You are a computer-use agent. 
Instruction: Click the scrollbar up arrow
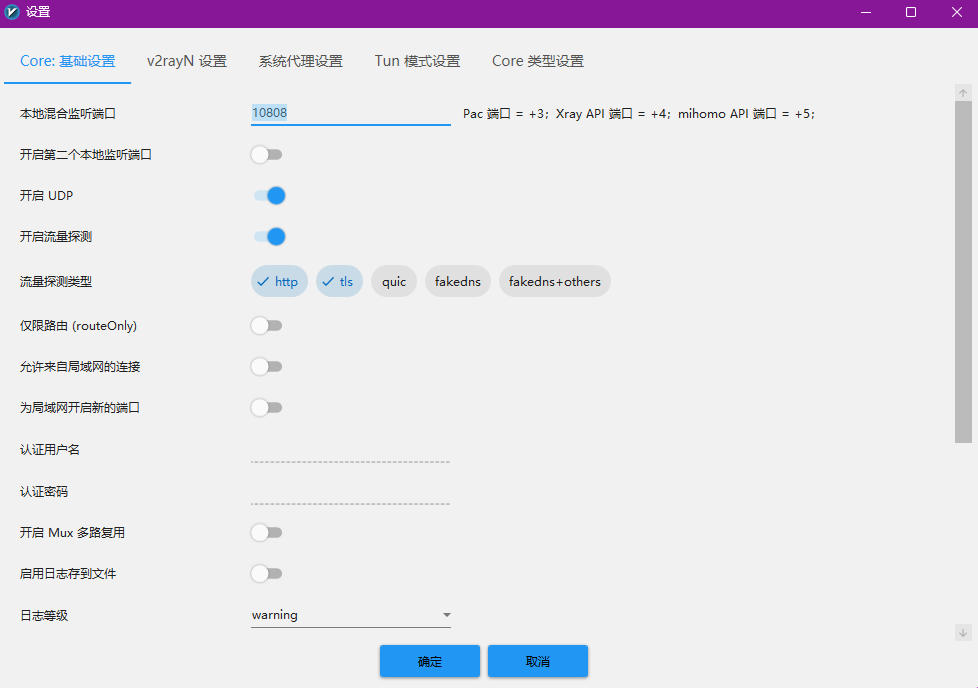pos(963,93)
